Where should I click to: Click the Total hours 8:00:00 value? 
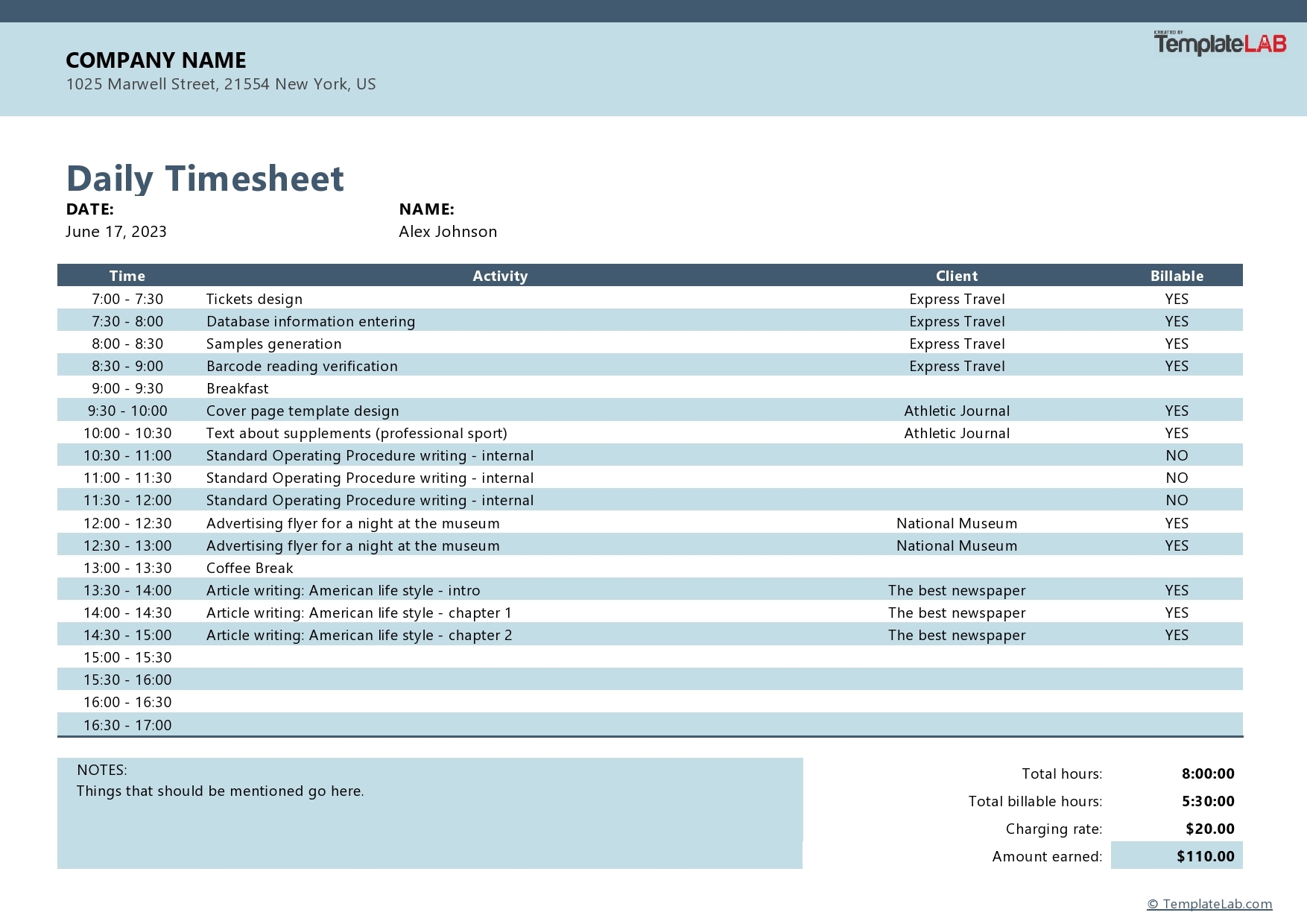1207,773
